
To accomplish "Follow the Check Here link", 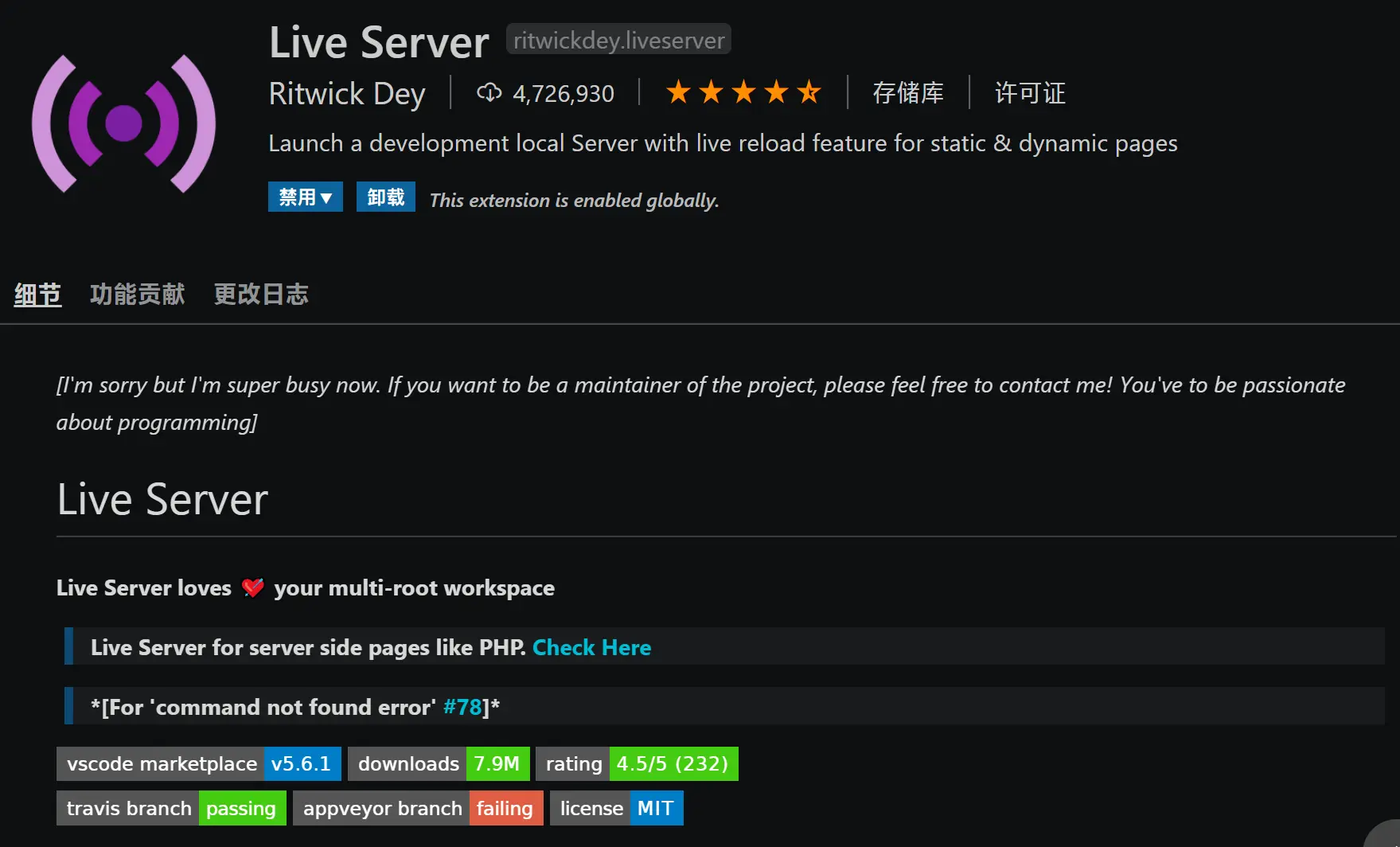I will [x=591, y=647].
